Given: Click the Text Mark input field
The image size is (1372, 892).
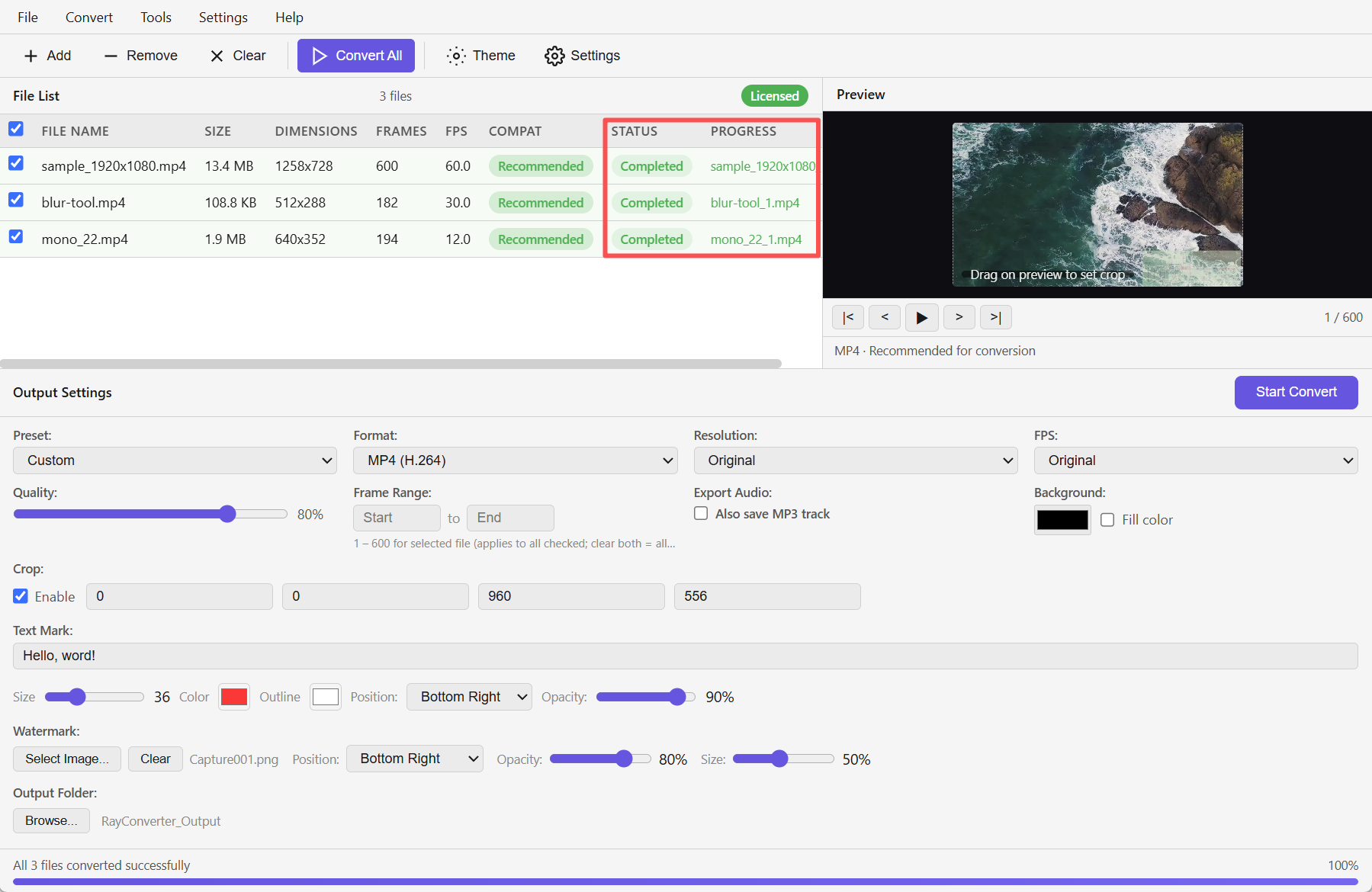Looking at the screenshot, I should coord(685,656).
